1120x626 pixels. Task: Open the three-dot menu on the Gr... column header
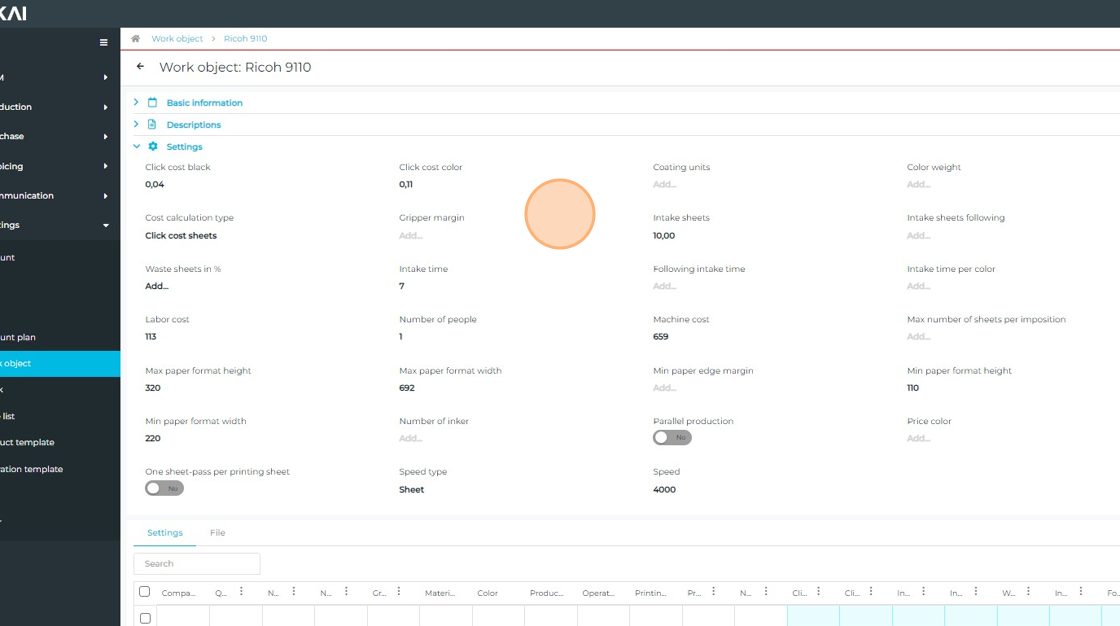point(398,592)
